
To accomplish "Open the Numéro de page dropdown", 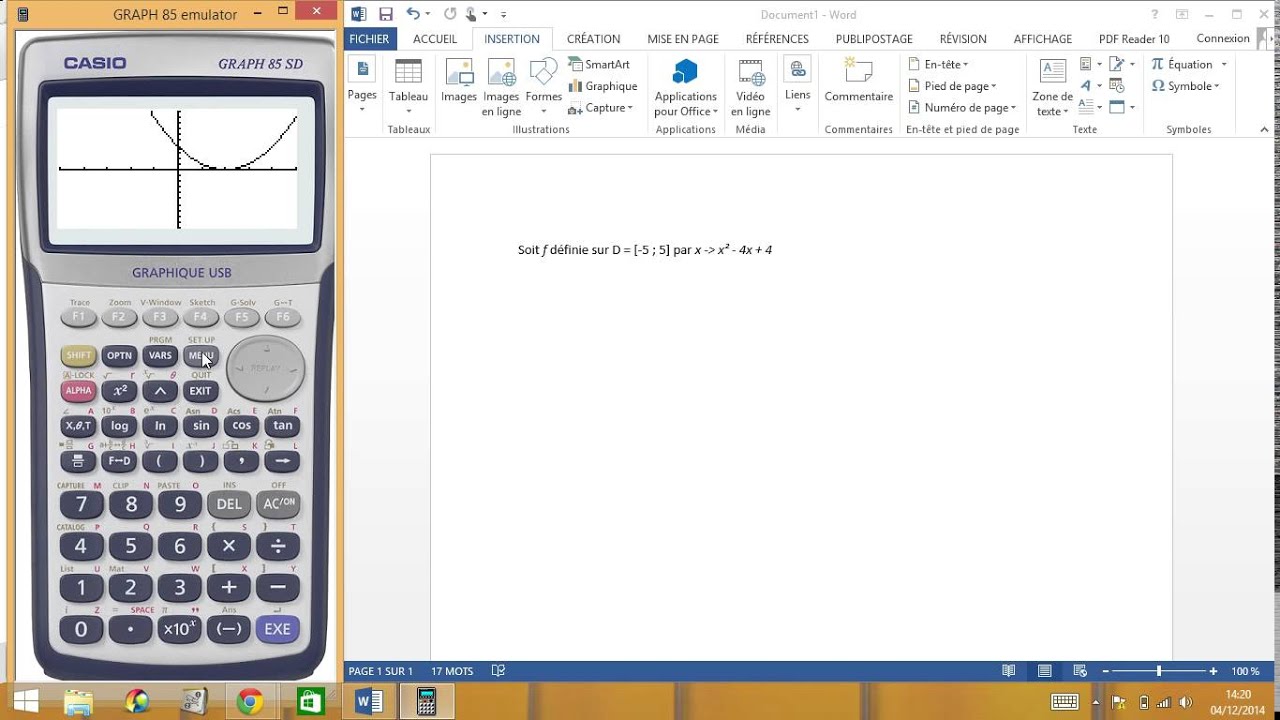I will point(962,108).
